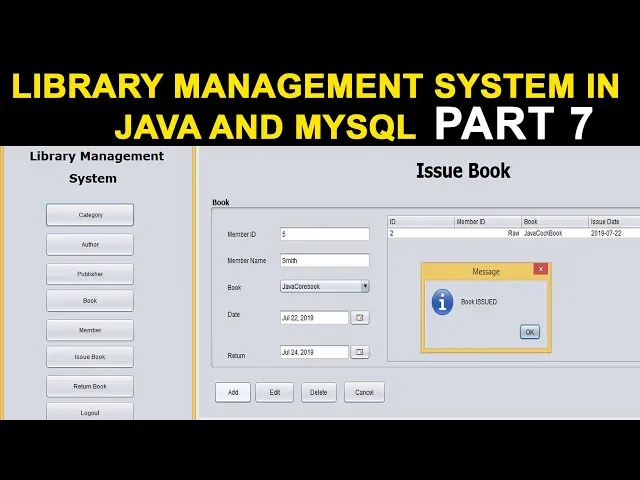Open the Category section in sidebar
The image size is (640, 480).
click(x=90, y=215)
